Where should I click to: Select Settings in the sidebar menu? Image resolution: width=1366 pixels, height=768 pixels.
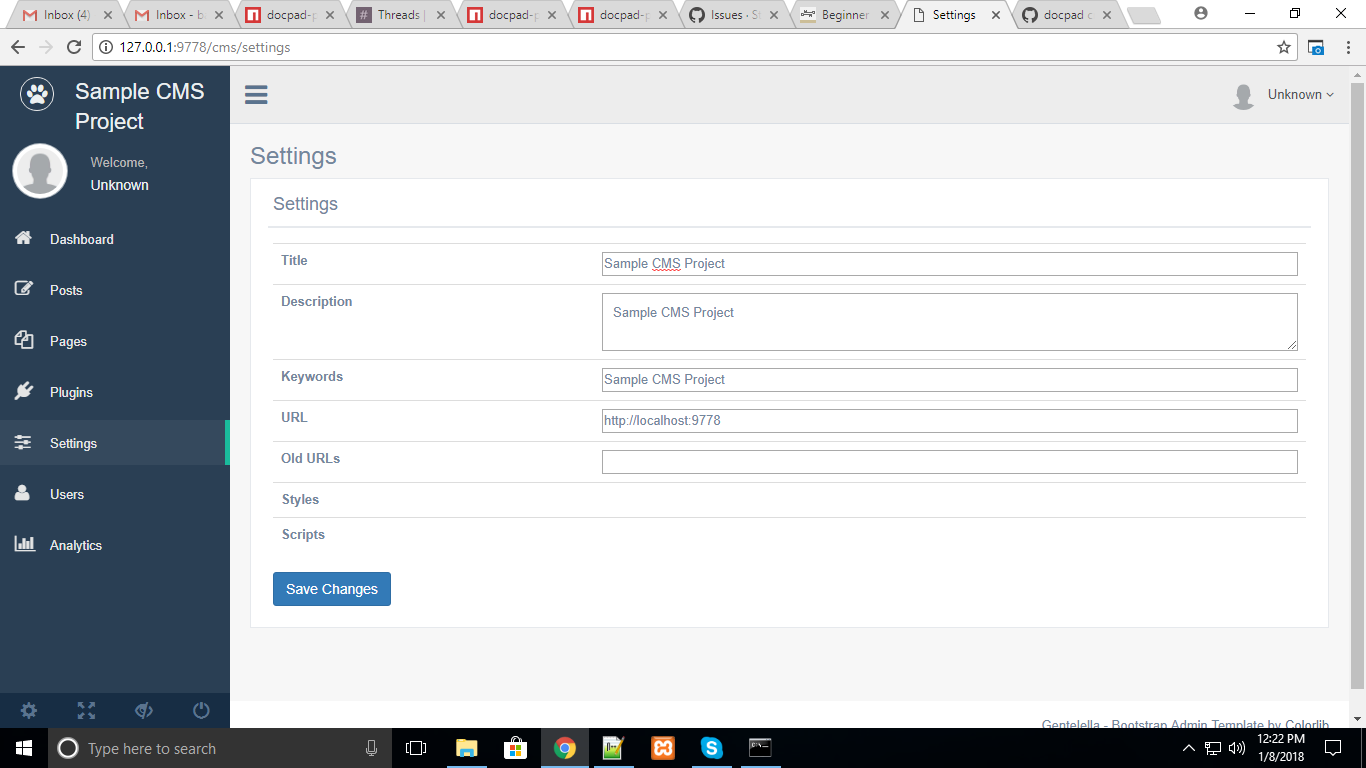(x=73, y=442)
